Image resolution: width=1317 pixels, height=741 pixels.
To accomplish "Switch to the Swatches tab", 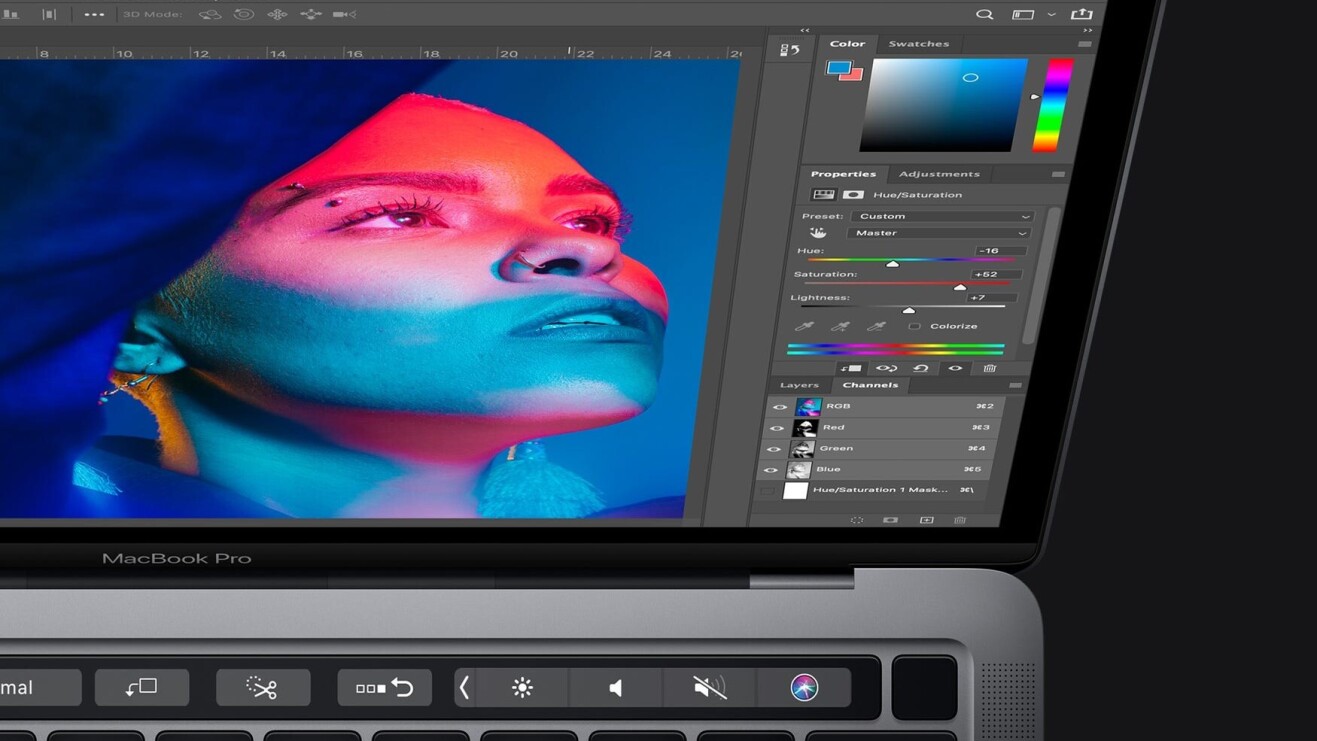I will click(x=918, y=43).
